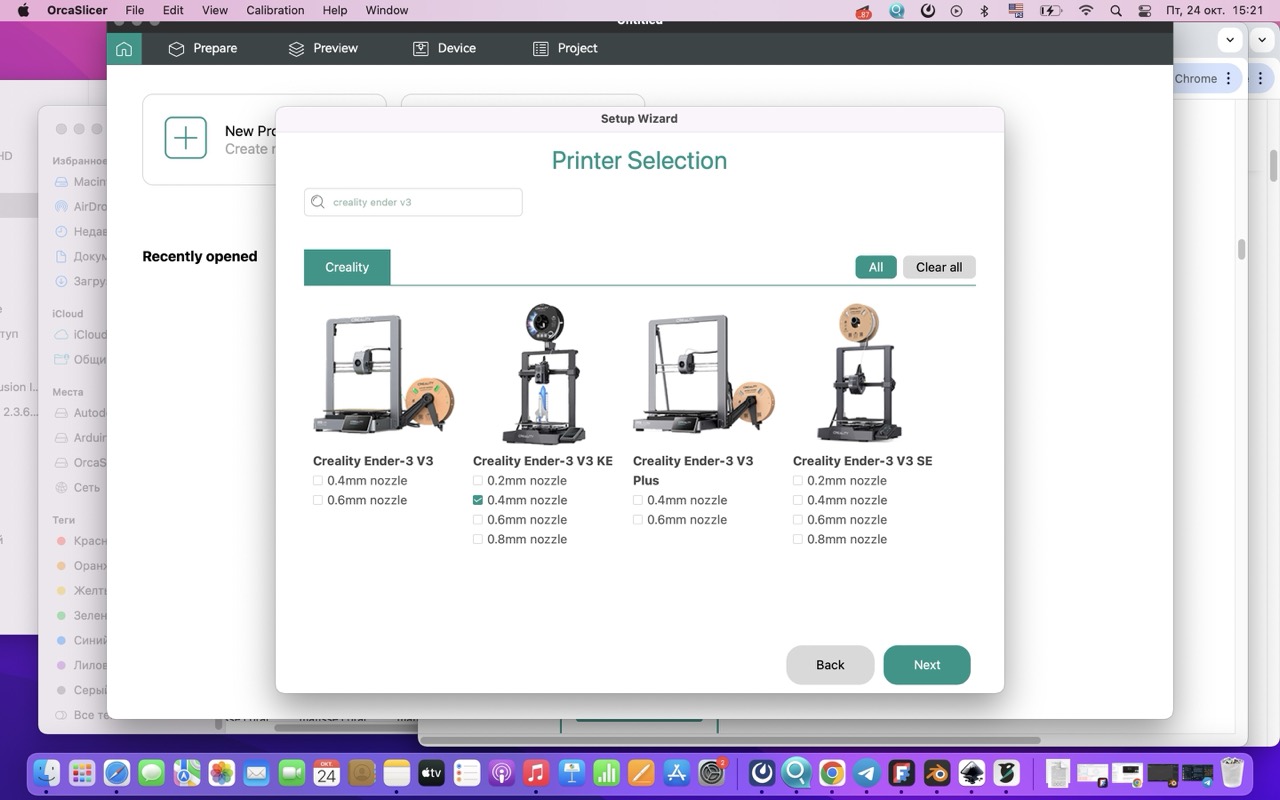Enable 0.2mm nozzle for Ender-3 V3 SE
Screen dimensions: 1280x800
(x=798, y=481)
